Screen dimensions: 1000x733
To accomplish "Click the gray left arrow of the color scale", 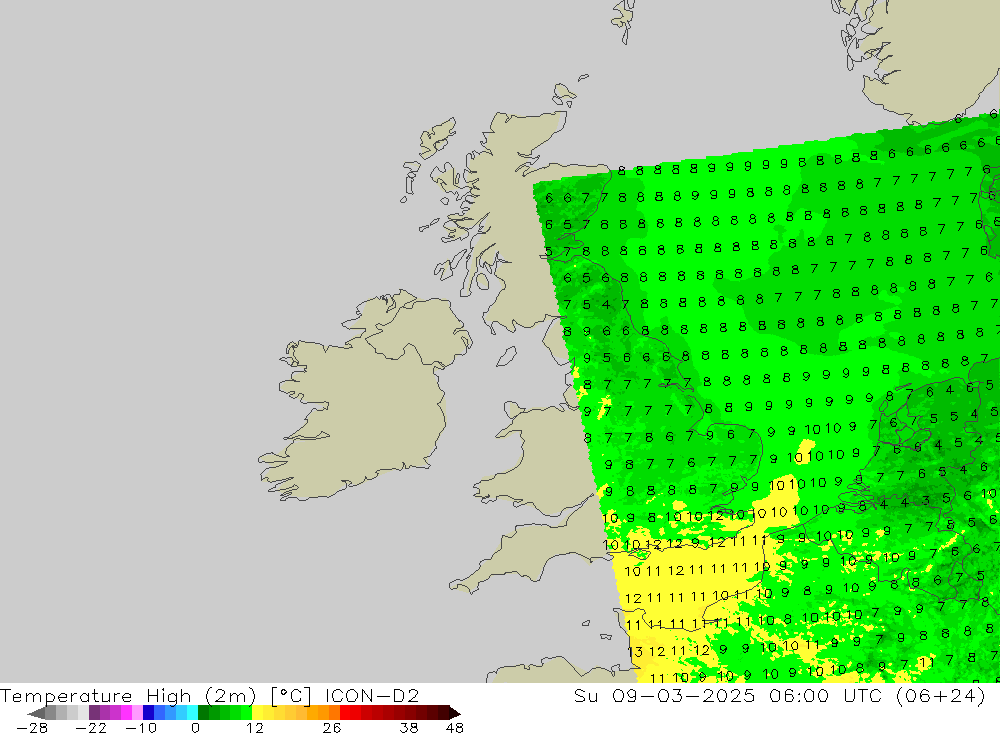I will 36,713.
